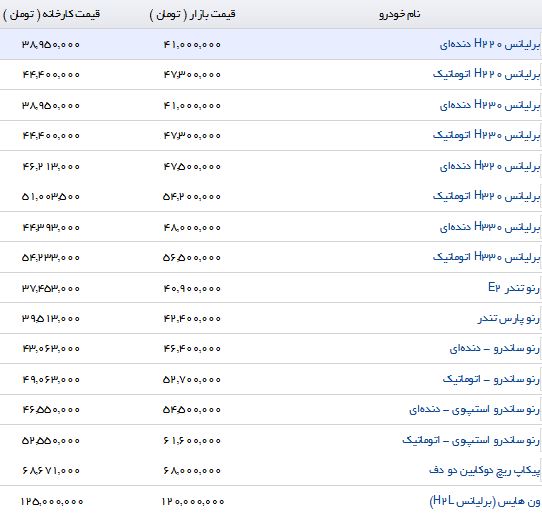Select factory price 39,513,000 cell
This screenshot has width=542, height=513.
coord(51,318)
